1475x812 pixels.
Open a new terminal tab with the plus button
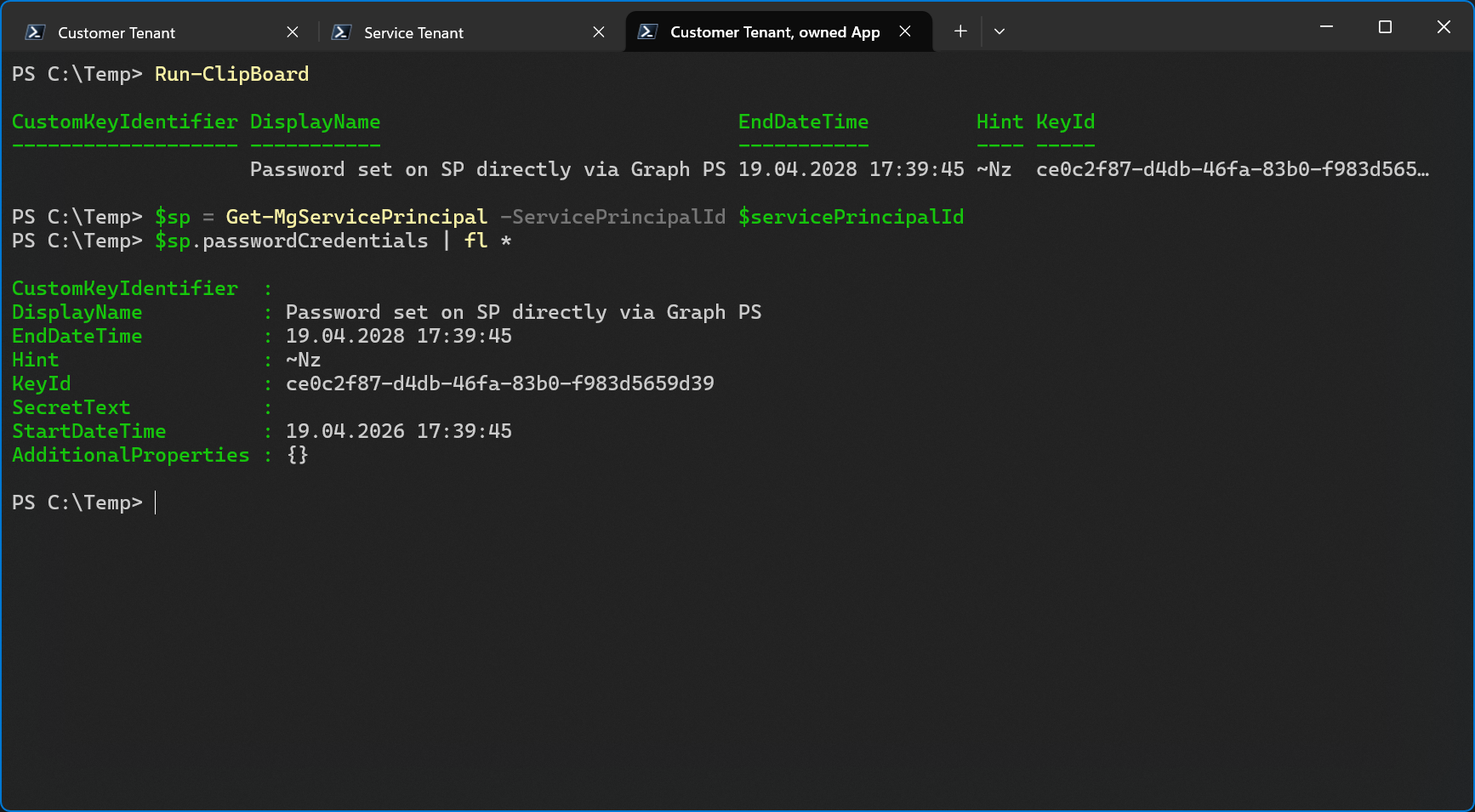960,31
